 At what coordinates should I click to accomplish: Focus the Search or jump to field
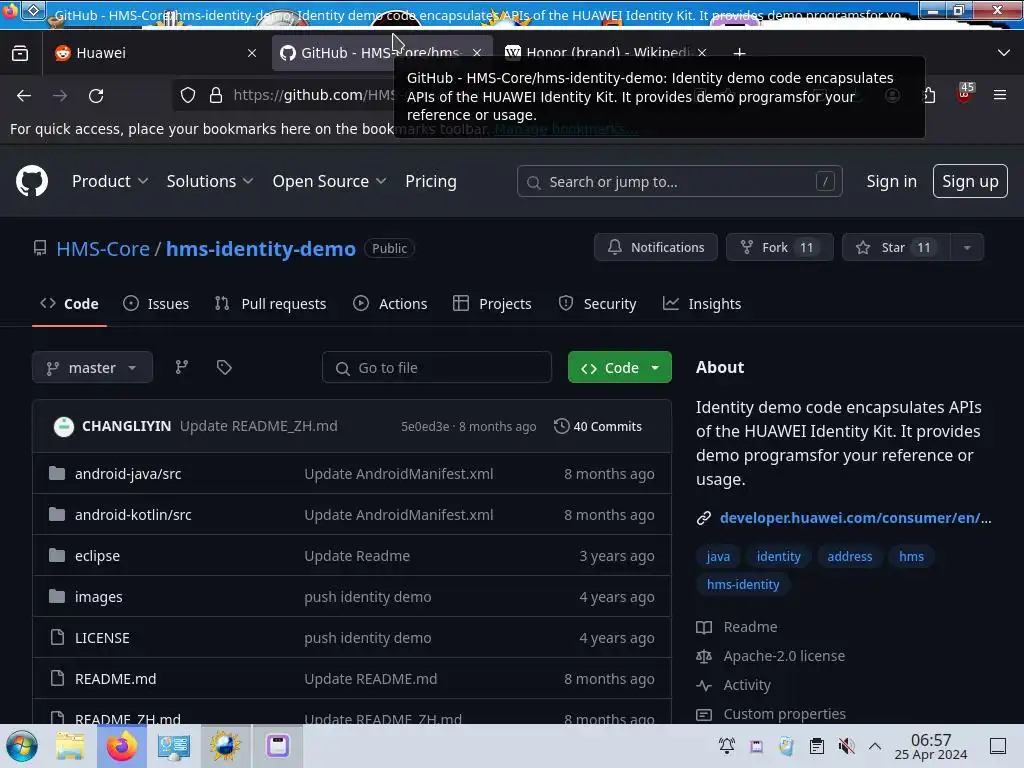click(679, 182)
